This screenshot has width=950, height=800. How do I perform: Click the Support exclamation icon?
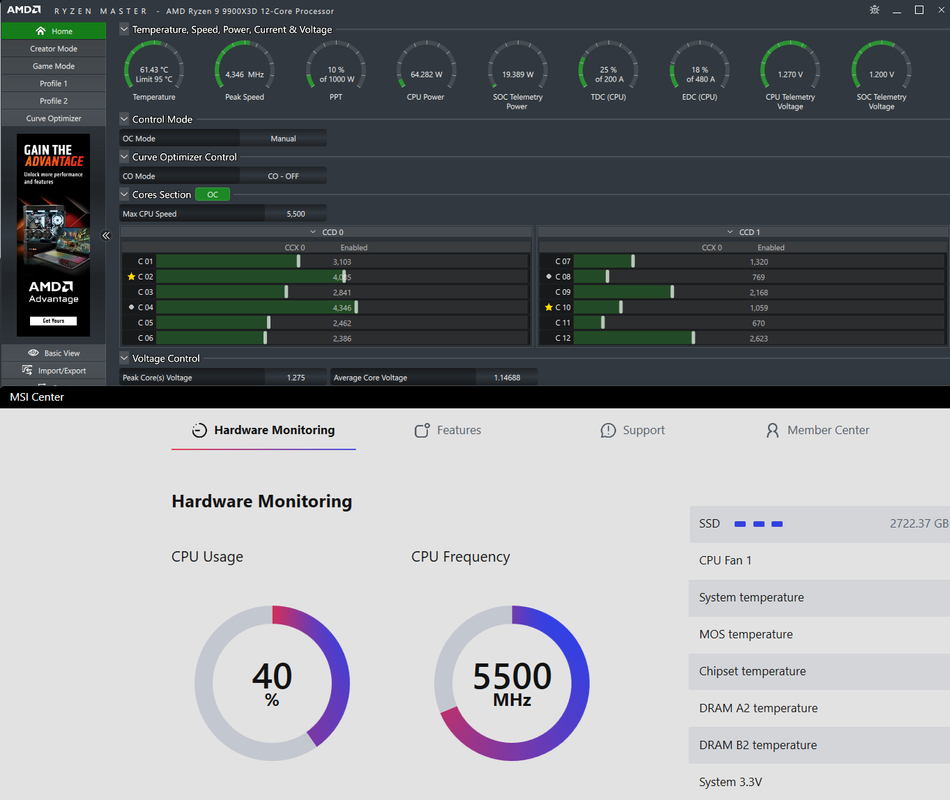tap(608, 430)
